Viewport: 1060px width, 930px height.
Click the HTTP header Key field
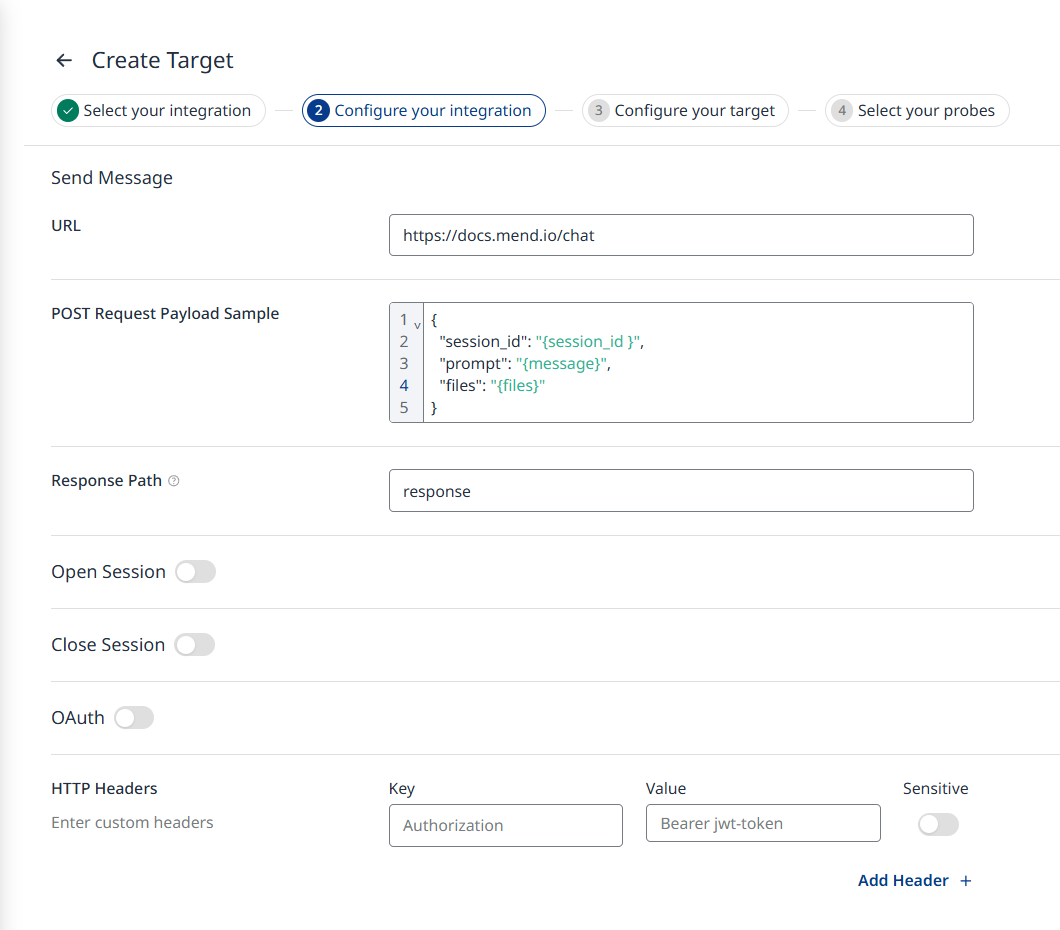[505, 825]
